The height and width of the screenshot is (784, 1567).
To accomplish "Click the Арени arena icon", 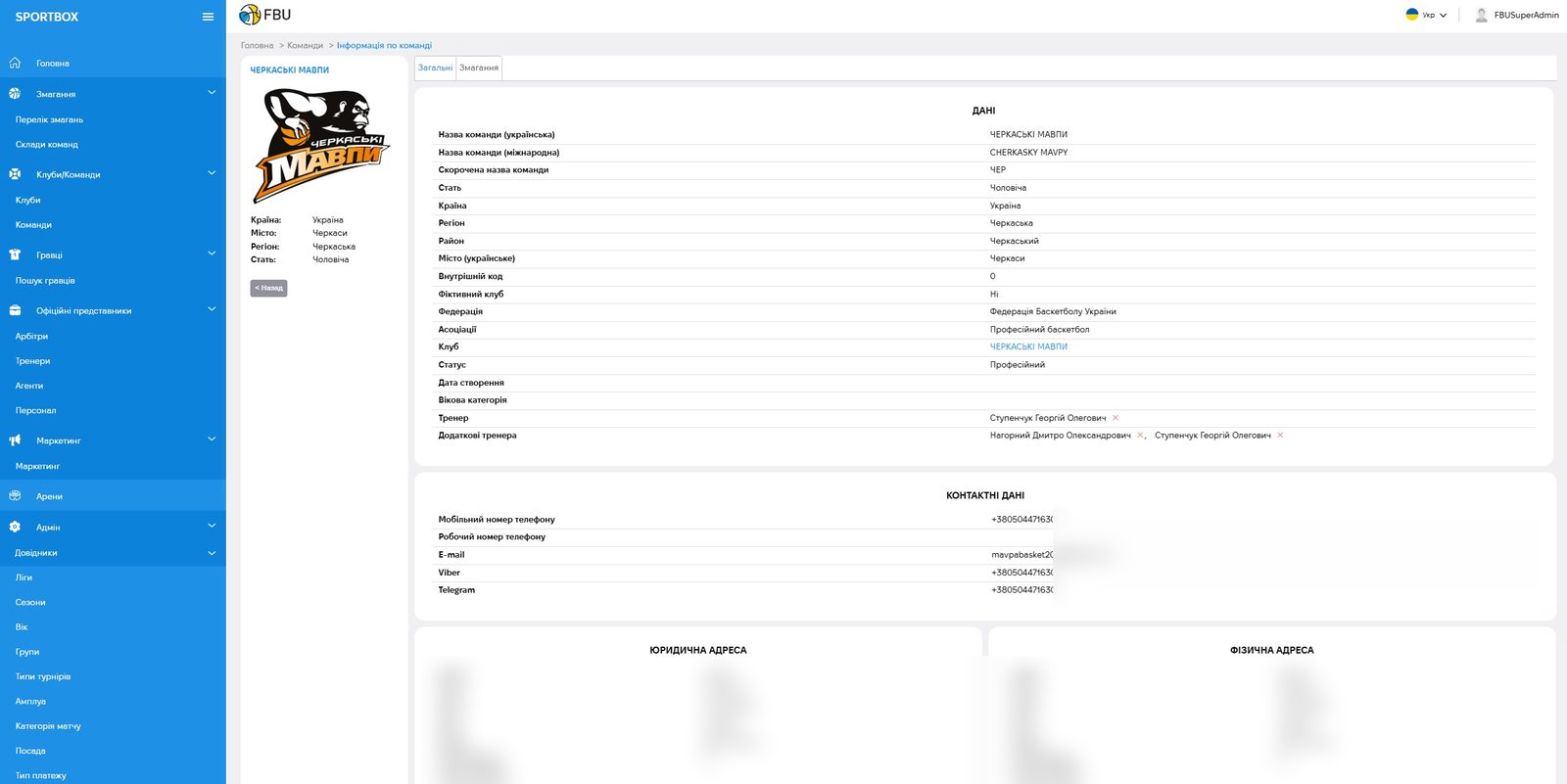I will (15, 496).
